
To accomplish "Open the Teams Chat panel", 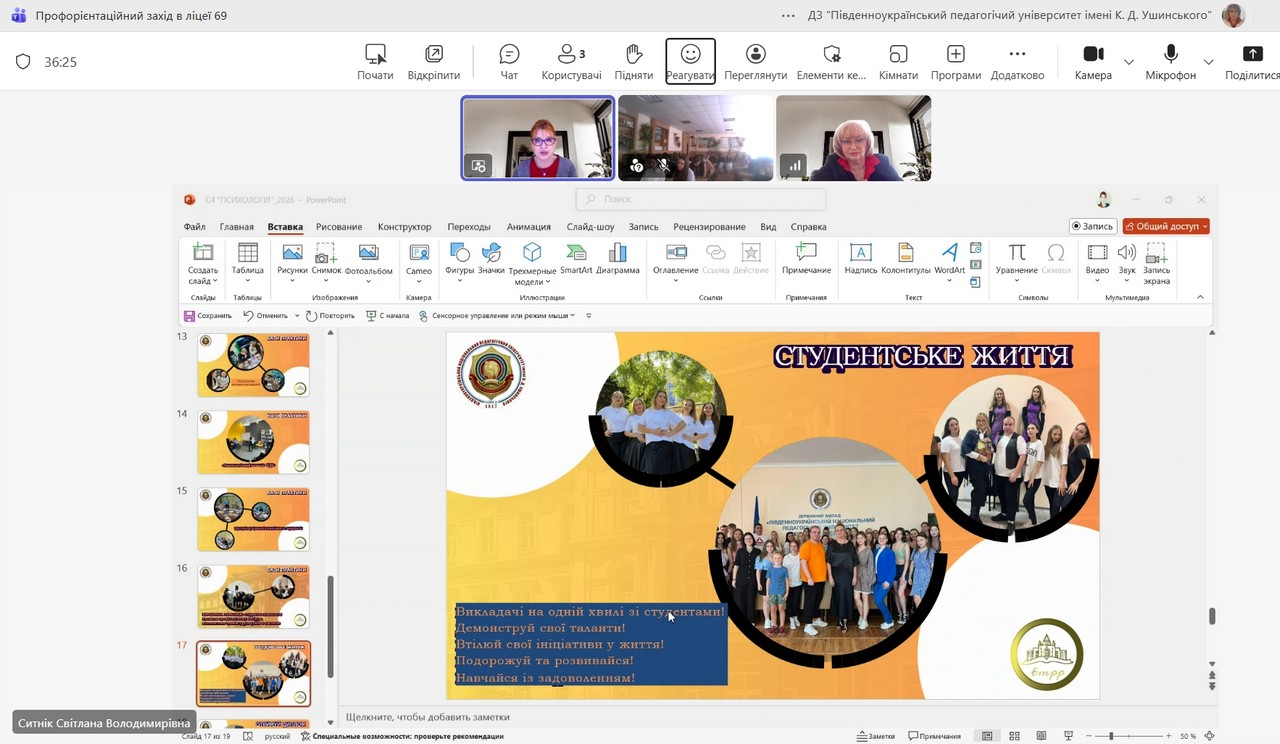I will coord(509,62).
